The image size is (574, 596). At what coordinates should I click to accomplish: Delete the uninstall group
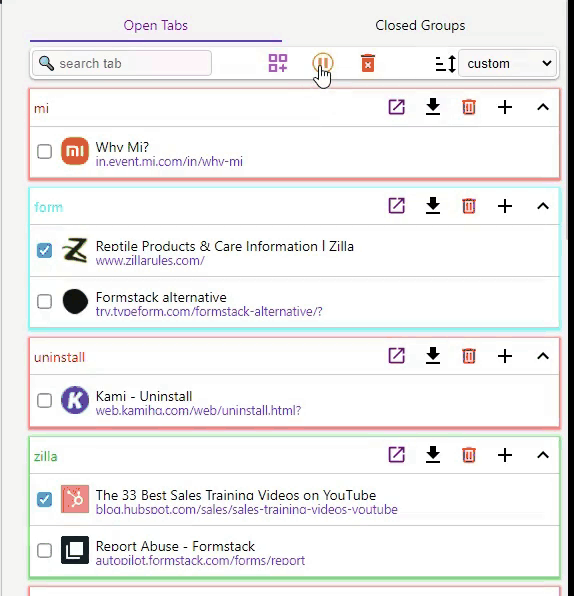click(469, 356)
